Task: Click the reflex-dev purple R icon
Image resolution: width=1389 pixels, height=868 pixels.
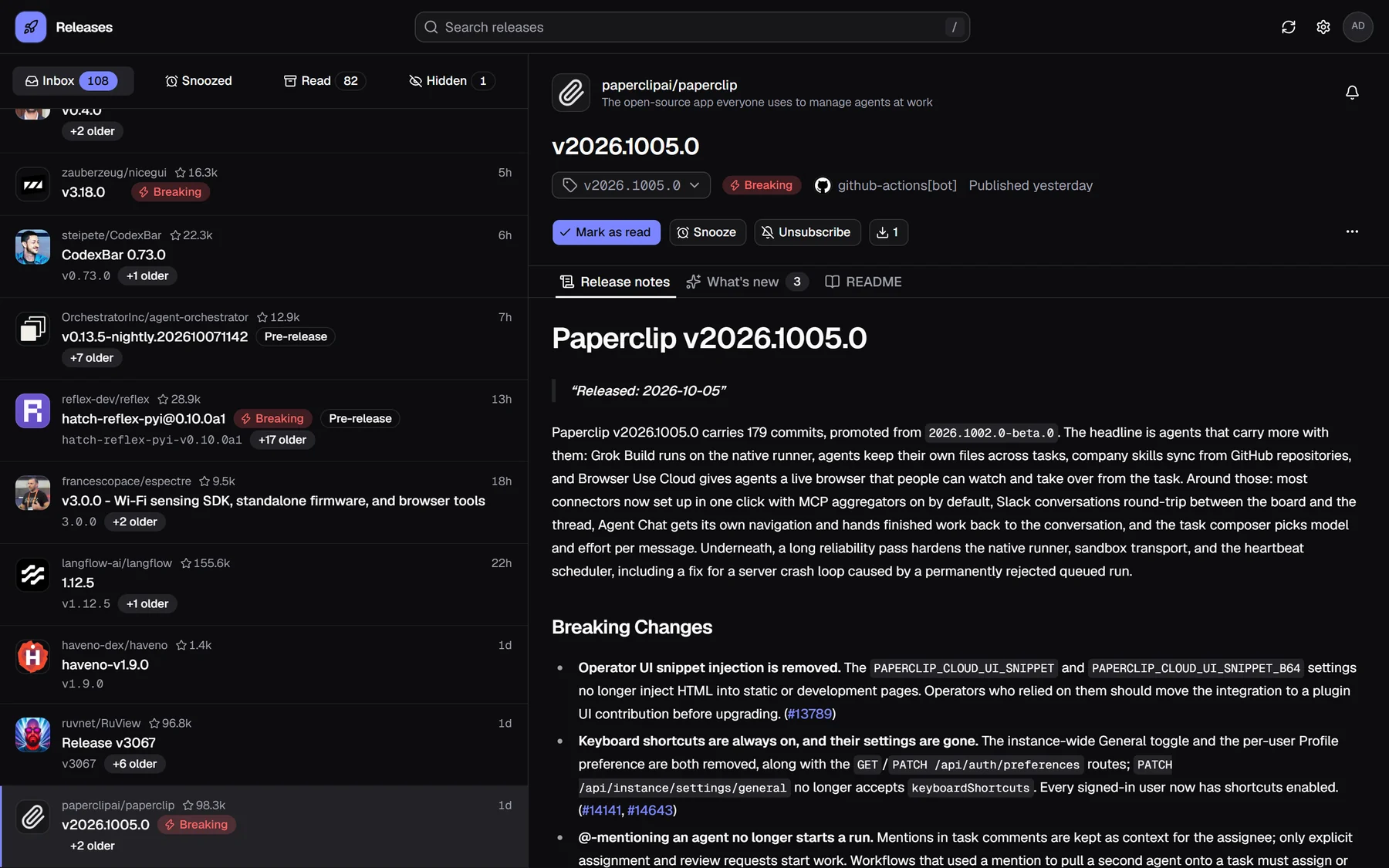Action: tap(32, 411)
